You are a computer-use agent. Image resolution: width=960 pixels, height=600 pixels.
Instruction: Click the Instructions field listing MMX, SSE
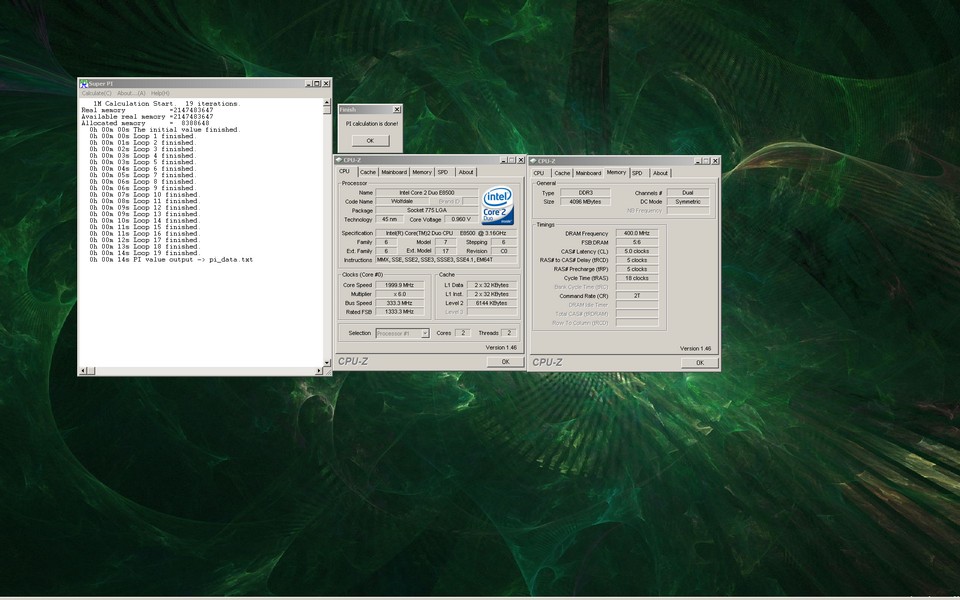446,260
